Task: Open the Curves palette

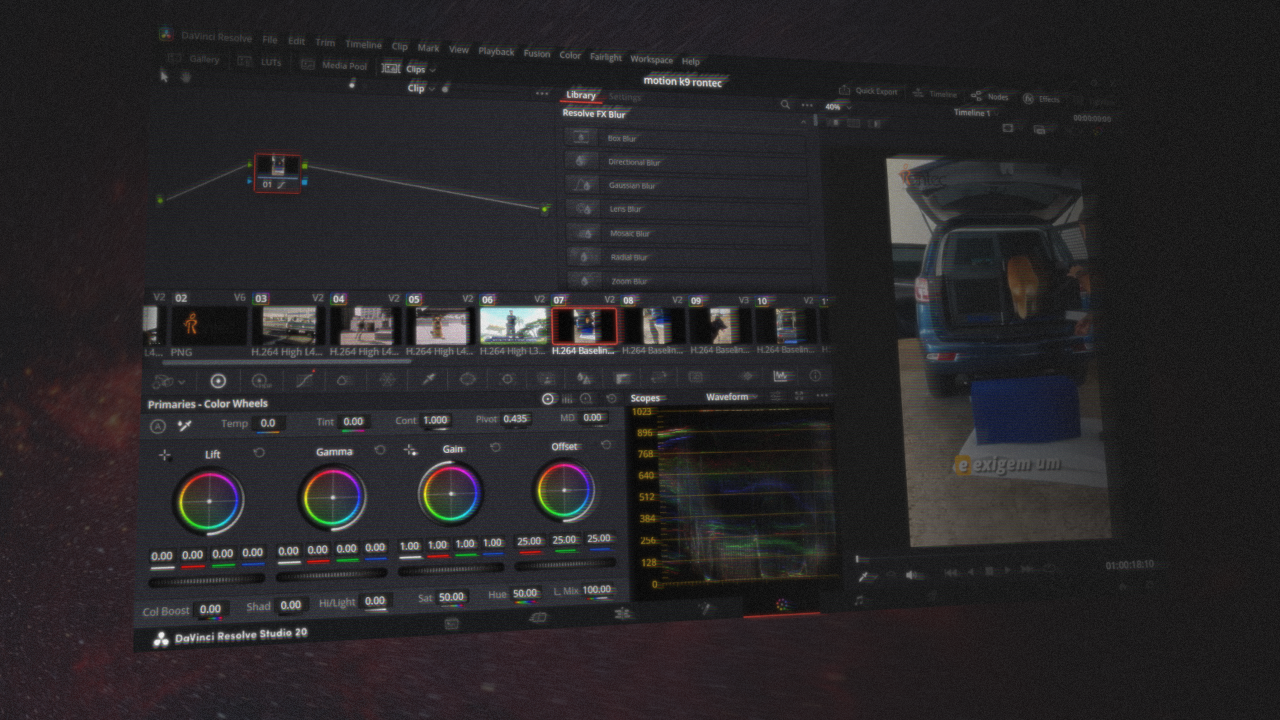Action: pyautogui.click(x=306, y=380)
